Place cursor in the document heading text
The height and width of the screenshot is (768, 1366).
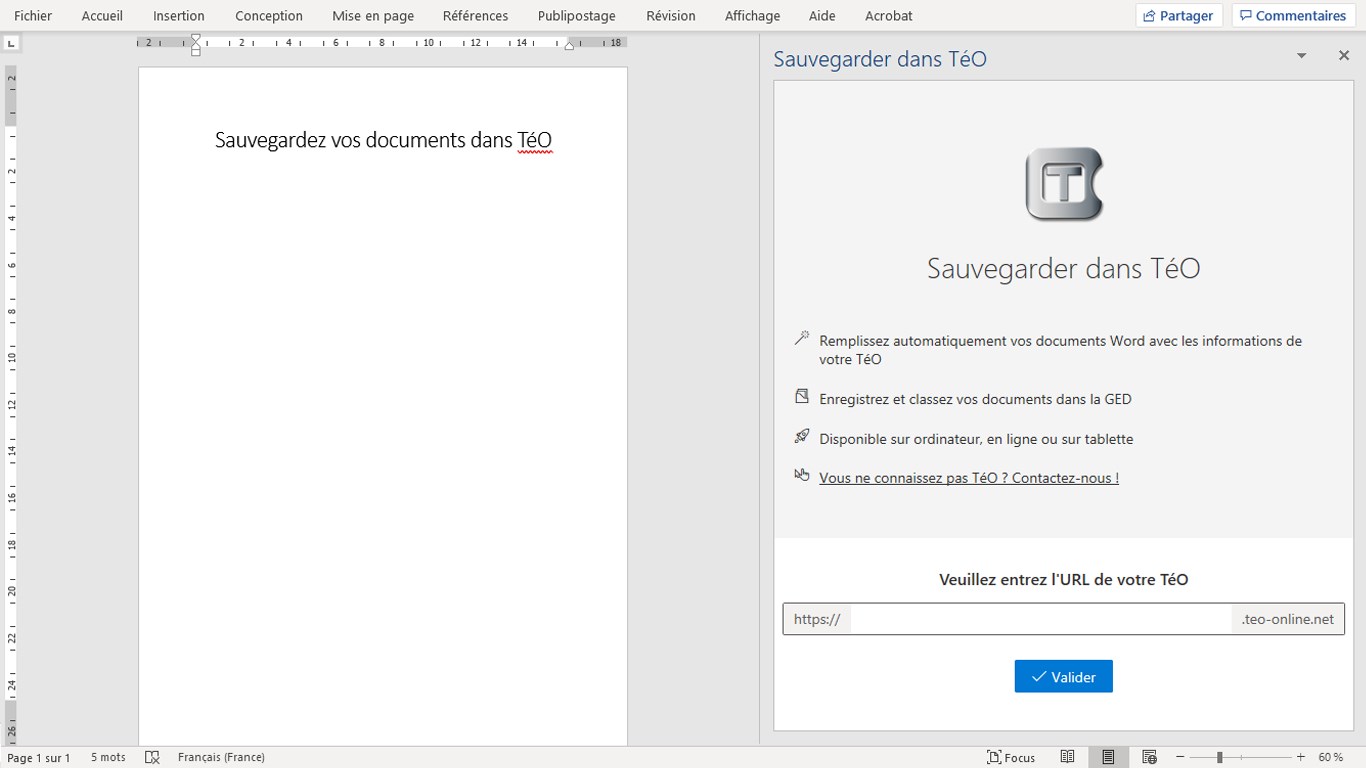[x=383, y=140]
